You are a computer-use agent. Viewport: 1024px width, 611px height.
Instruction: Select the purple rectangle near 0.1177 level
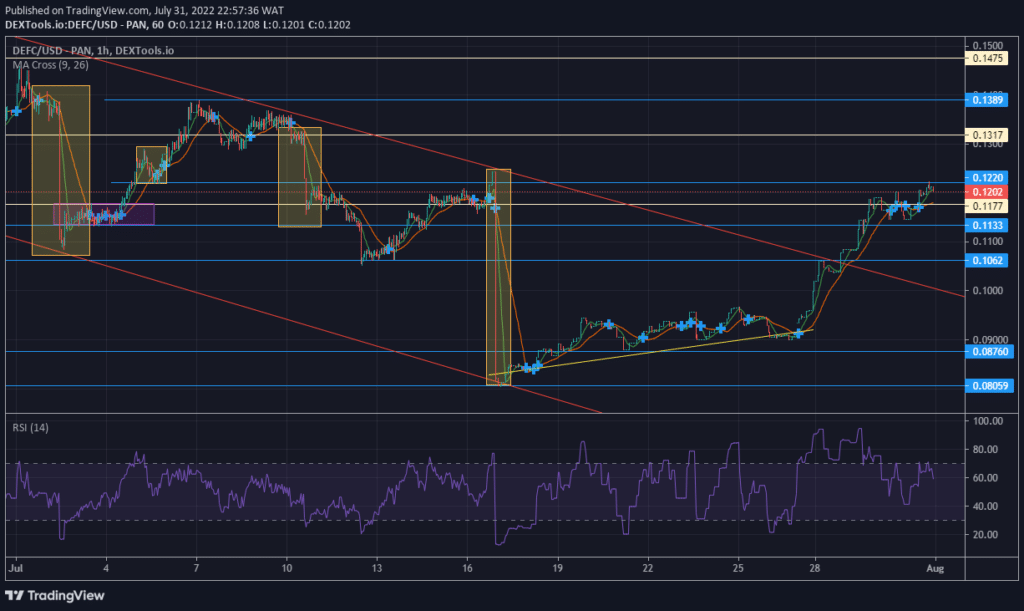pos(104,214)
